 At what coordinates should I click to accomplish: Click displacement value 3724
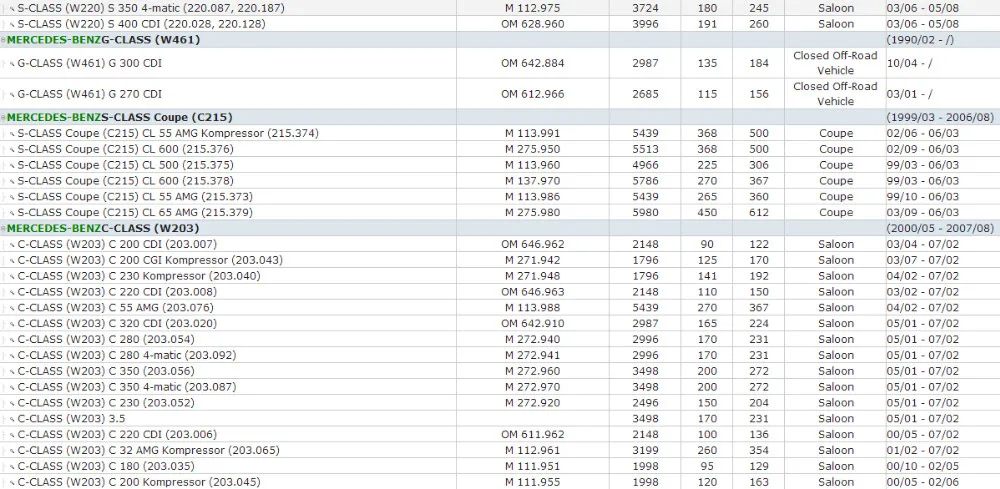645,8
